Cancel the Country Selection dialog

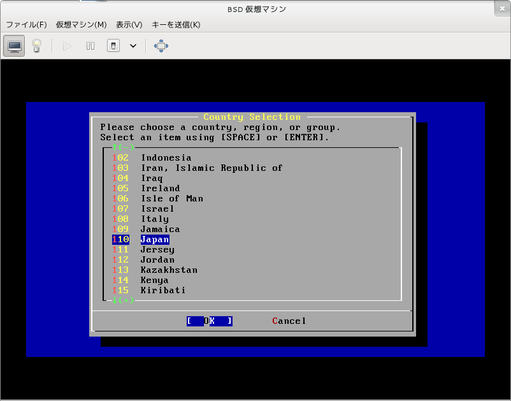[289, 321]
